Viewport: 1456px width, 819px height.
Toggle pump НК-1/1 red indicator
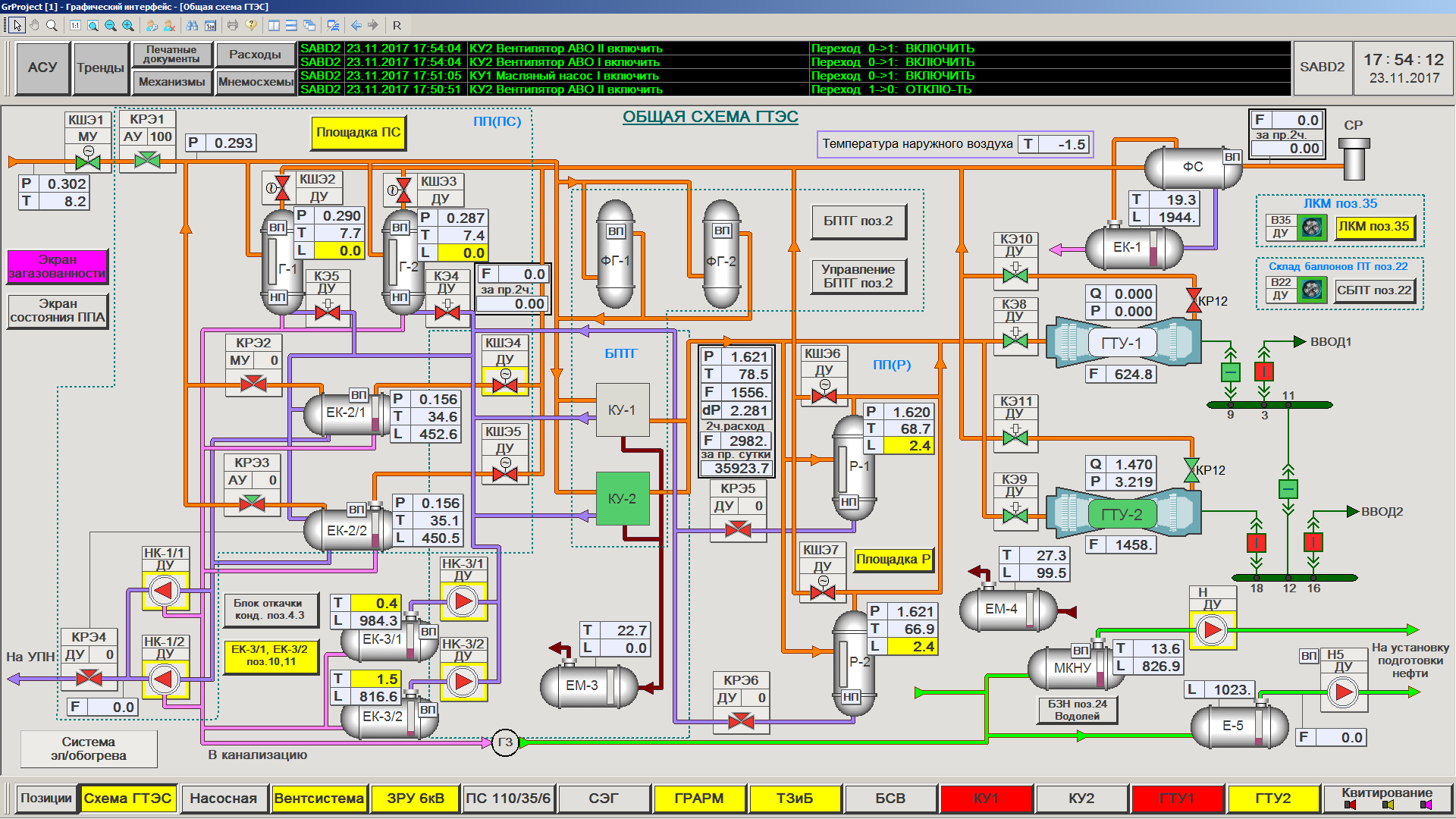(165, 591)
